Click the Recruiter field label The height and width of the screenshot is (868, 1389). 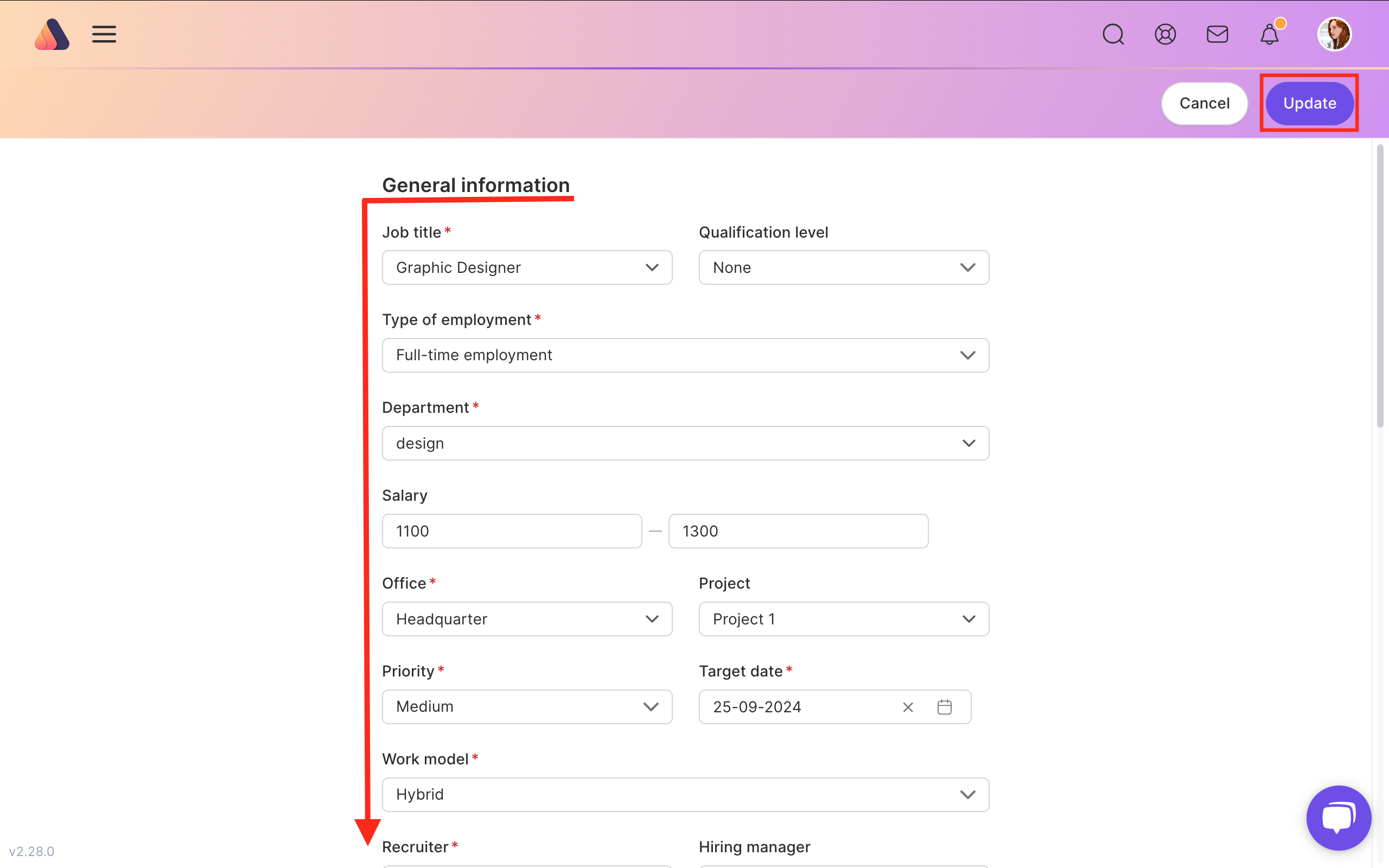point(415,847)
